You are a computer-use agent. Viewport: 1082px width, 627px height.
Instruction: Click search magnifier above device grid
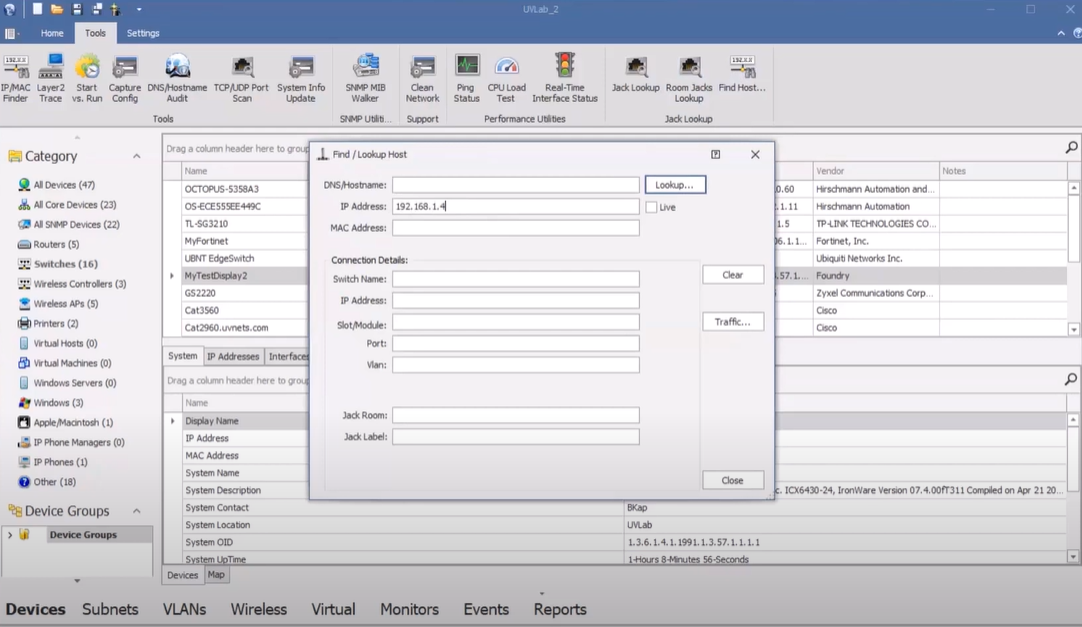[1071, 148]
